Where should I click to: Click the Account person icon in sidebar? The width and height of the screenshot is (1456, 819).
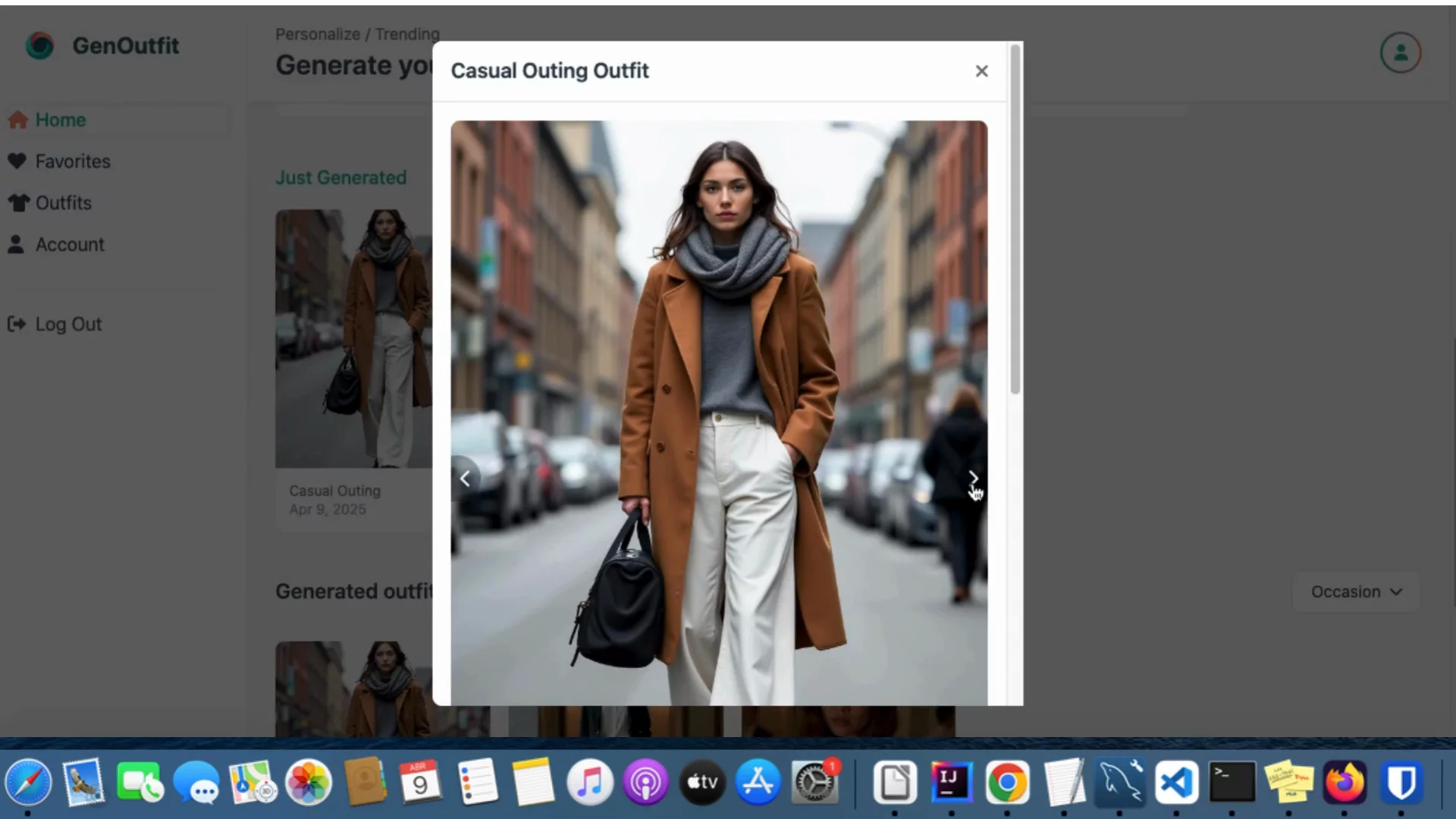pos(16,244)
